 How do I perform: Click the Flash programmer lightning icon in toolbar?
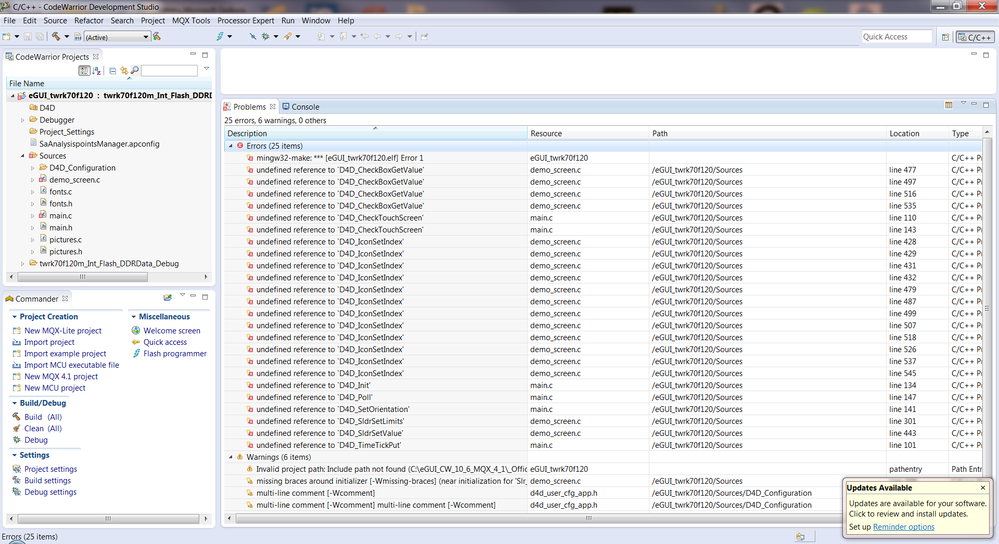click(x=220, y=36)
